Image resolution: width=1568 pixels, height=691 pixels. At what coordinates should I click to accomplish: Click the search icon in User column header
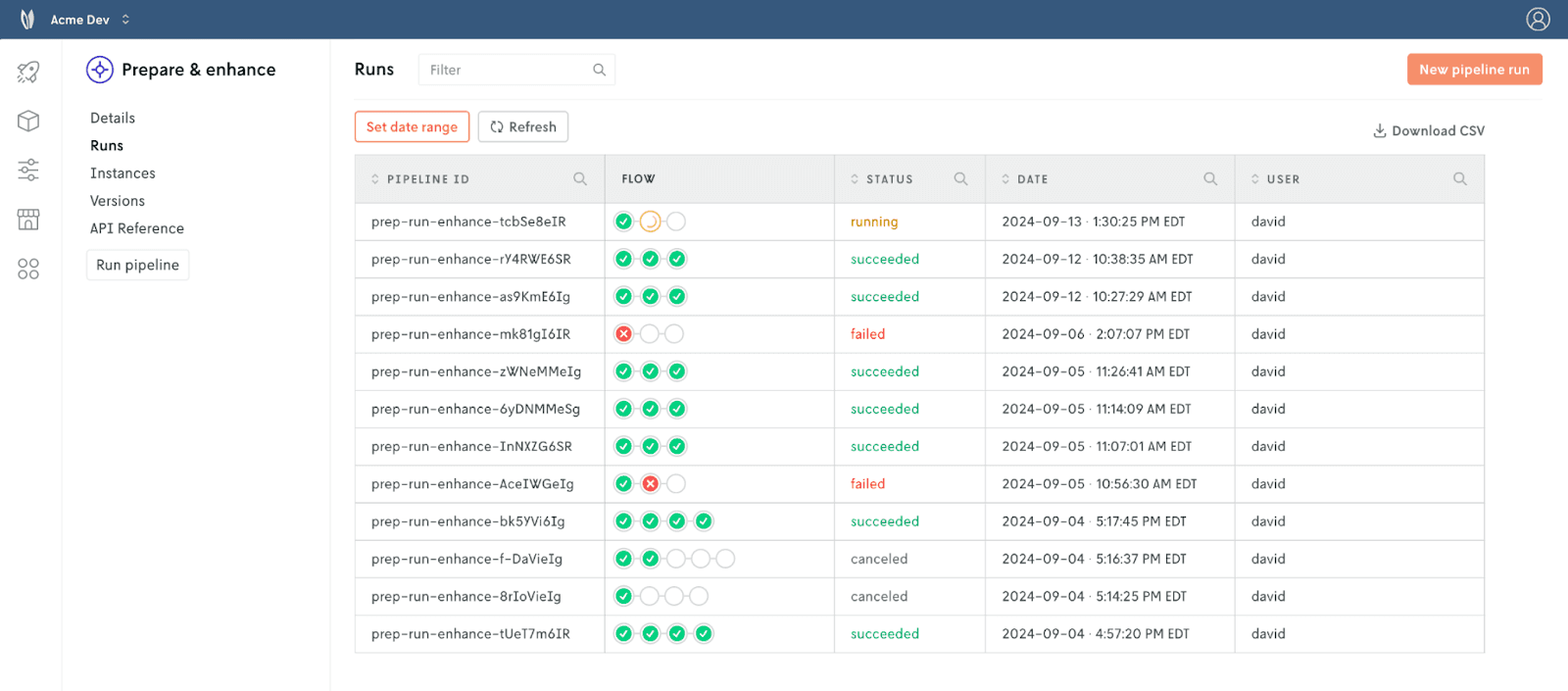point(1460,178)
